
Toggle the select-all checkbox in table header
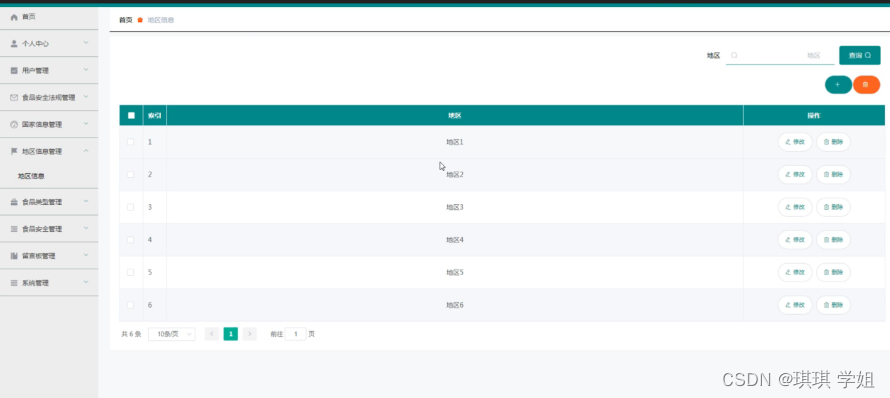[x=131, y=115]
